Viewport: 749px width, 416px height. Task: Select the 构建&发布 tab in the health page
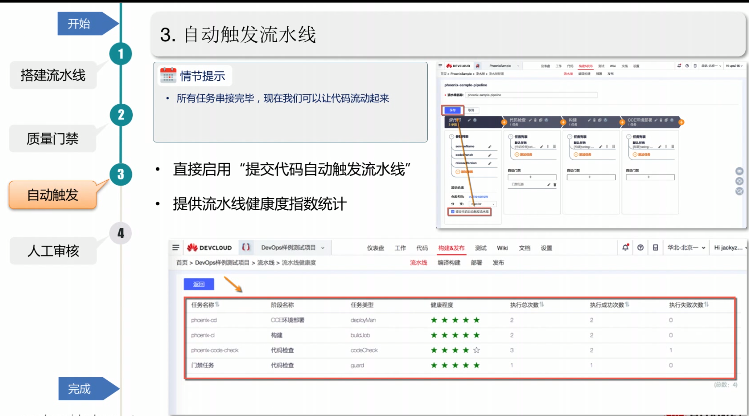point(451,248)
